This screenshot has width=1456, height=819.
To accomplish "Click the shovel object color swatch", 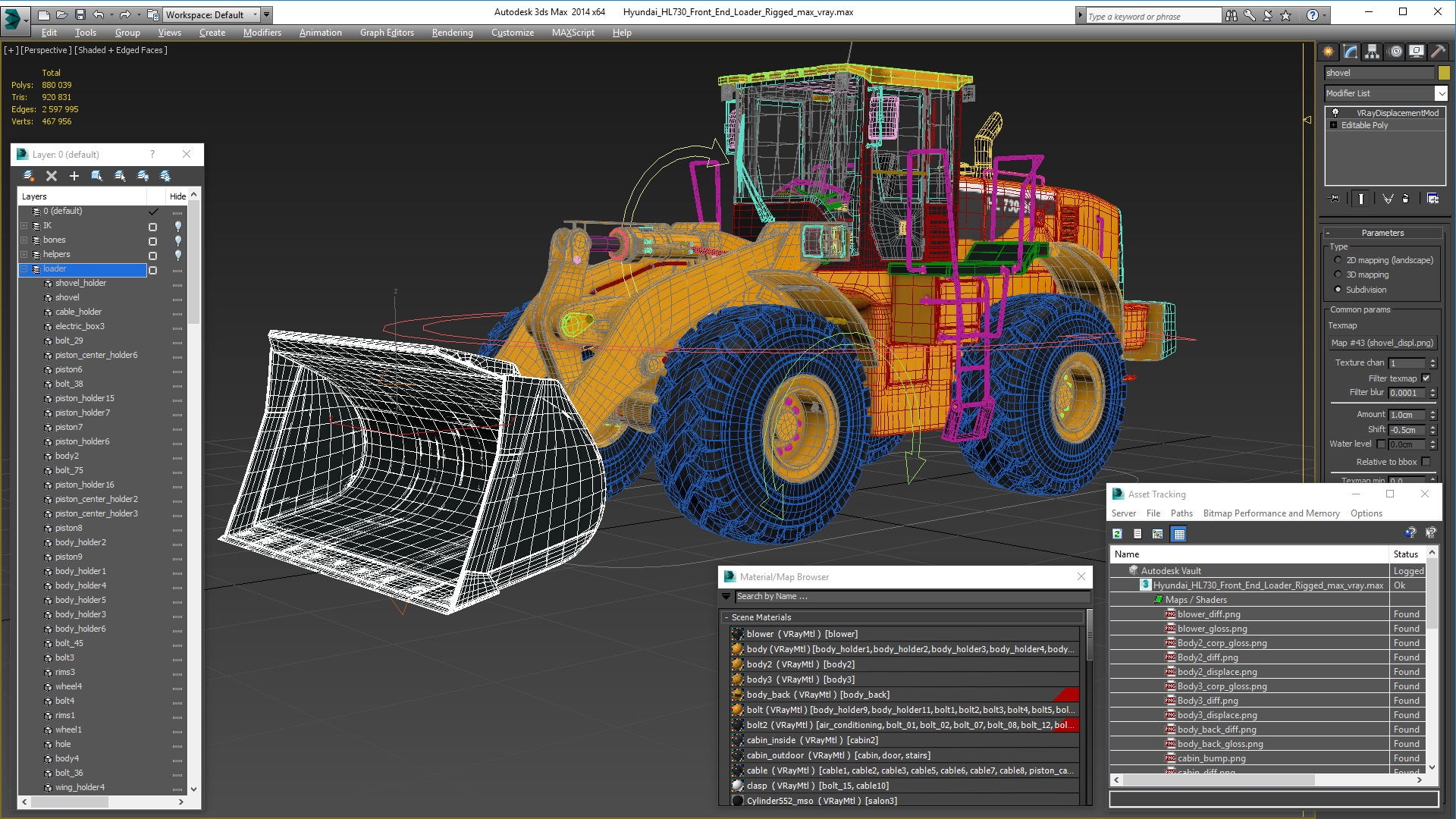I will click(1444, 73).
